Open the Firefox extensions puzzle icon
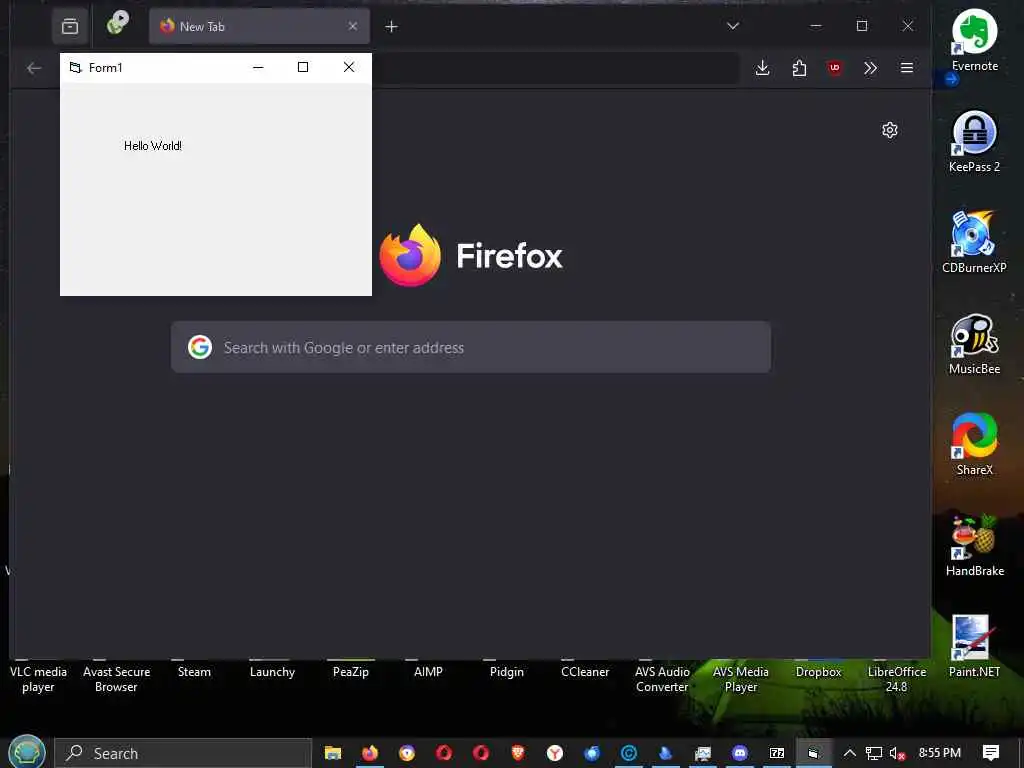This screenshot has height=768, width=1024. (x=799, y=68)
